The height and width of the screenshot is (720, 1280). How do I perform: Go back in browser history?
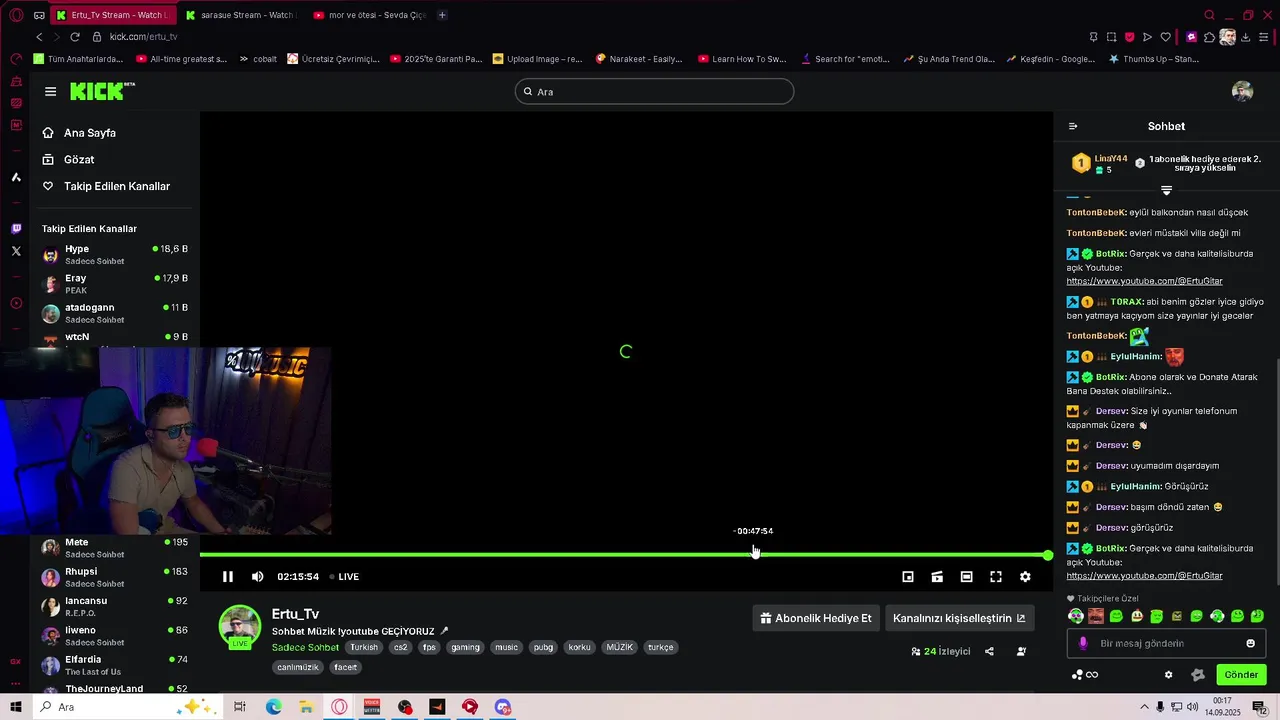[39, 37]
